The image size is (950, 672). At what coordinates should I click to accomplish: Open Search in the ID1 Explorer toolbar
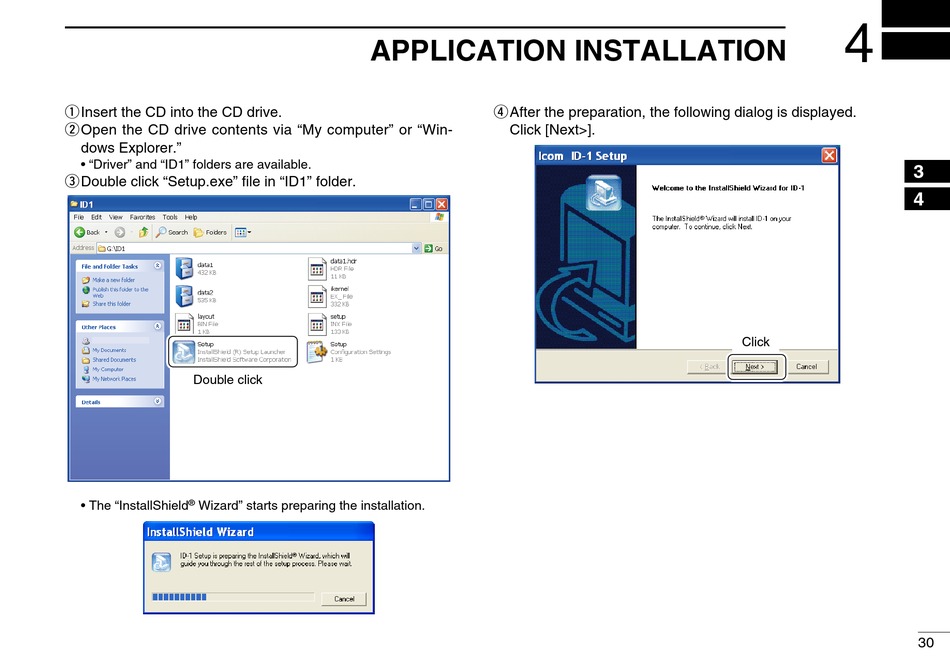(x=172, y=232)
